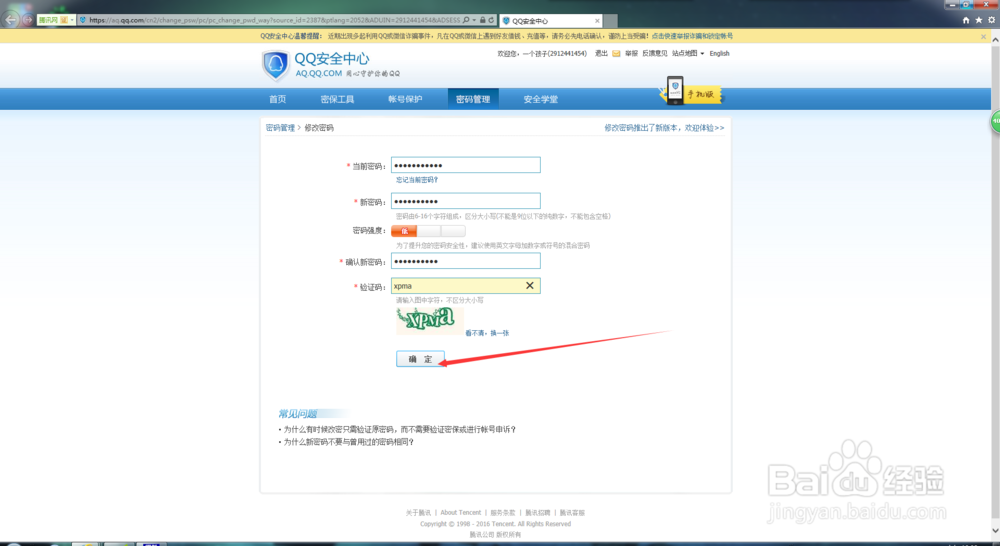Click 关于腾讯 footer link
Viewport: 1000px width, 546px height.
pyautogui.click(x=418, y=513)
